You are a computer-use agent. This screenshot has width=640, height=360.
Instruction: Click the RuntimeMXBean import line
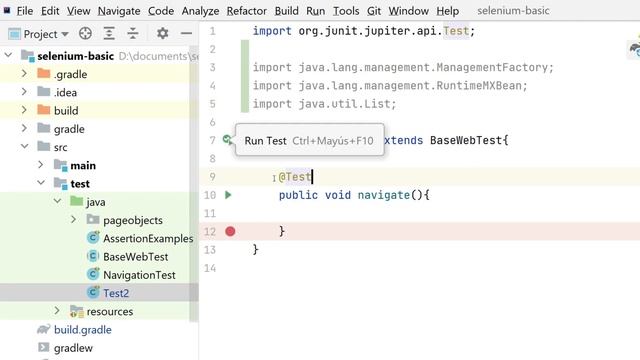coord(390,86)
